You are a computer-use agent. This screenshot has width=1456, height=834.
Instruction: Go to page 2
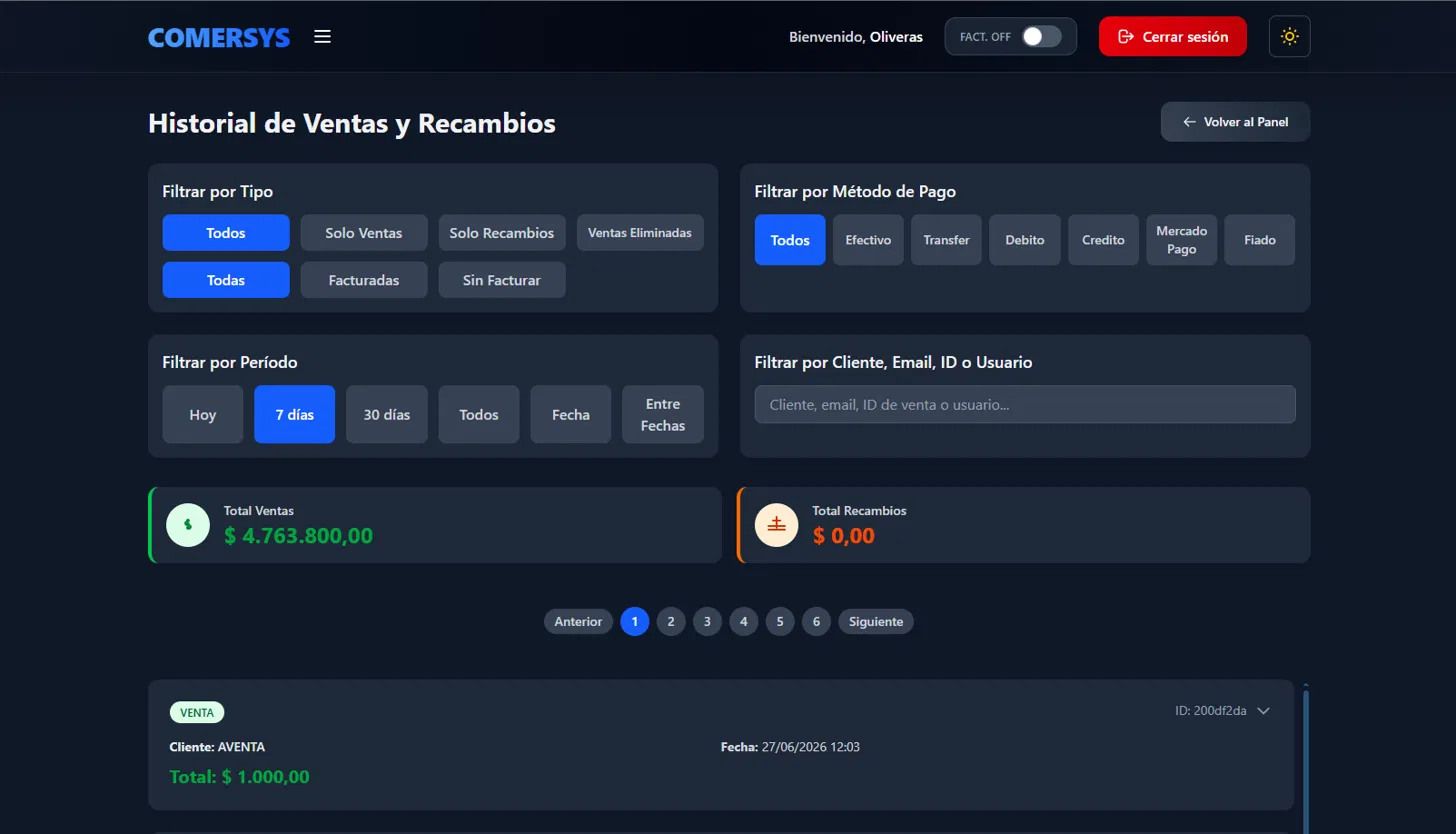click(671, 621)
